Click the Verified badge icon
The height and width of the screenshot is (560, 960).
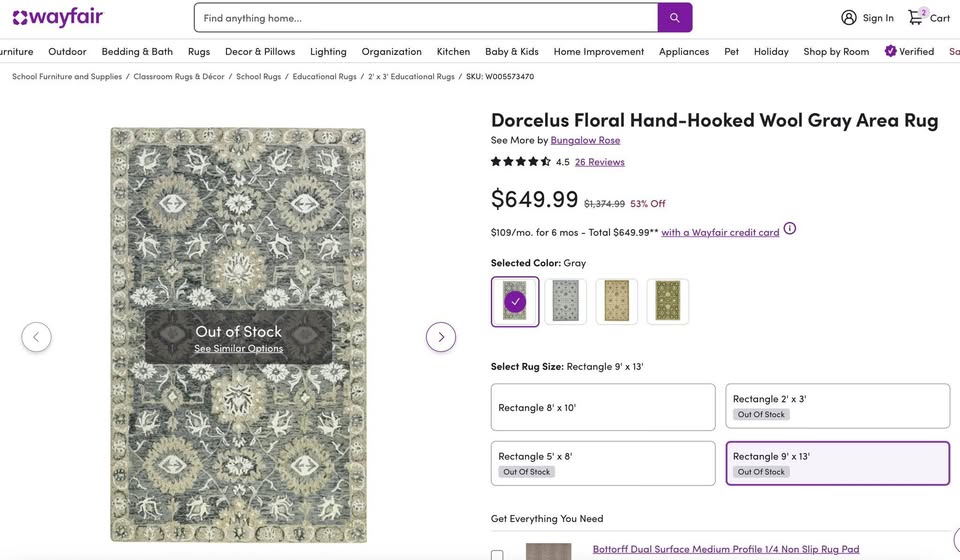[x=890, y=51]
